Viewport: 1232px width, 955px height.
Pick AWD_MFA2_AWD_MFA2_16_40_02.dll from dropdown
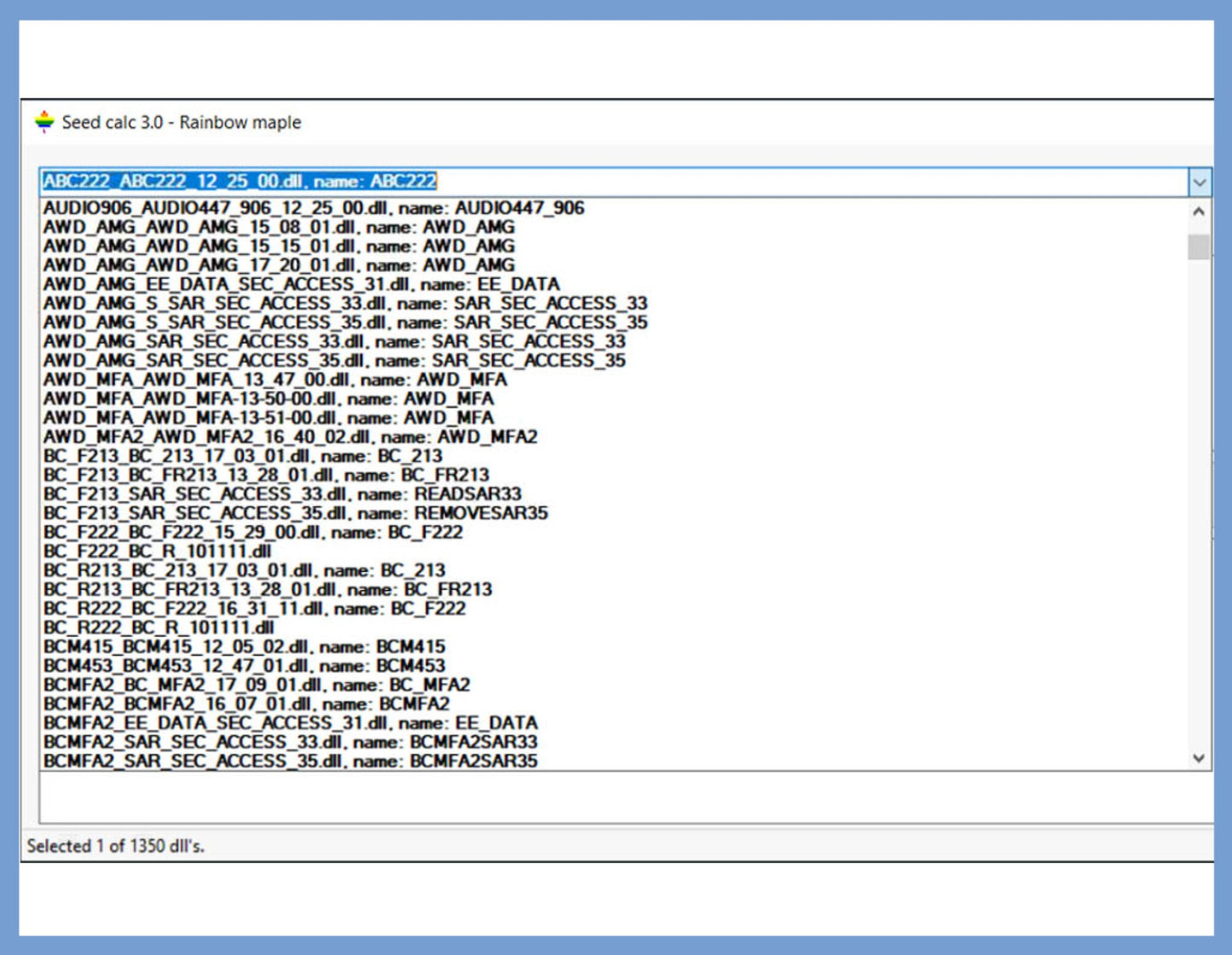point(290,437)
